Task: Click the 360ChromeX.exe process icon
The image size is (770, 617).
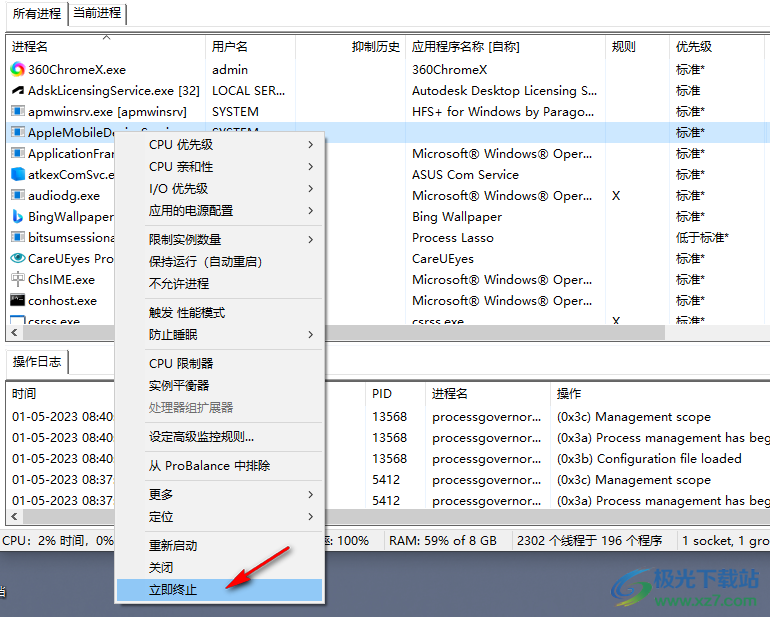Action: pyautogui.click(x=18, y=70)
